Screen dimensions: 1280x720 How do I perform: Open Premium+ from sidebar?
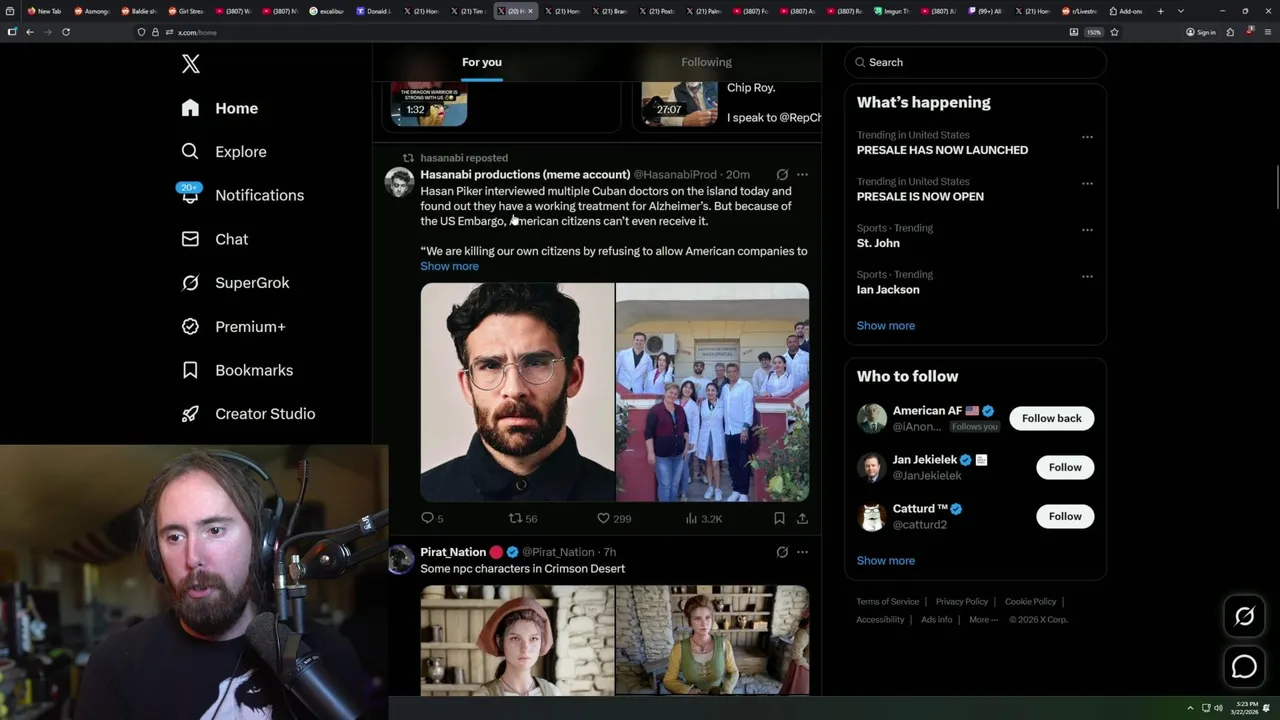(233, 327)
